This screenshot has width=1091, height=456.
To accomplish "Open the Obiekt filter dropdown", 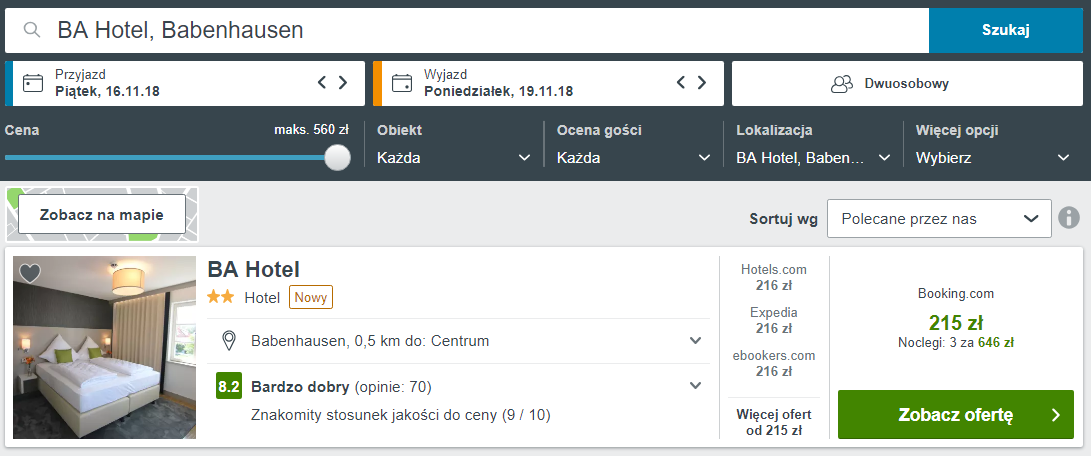I will pos(453,157).
